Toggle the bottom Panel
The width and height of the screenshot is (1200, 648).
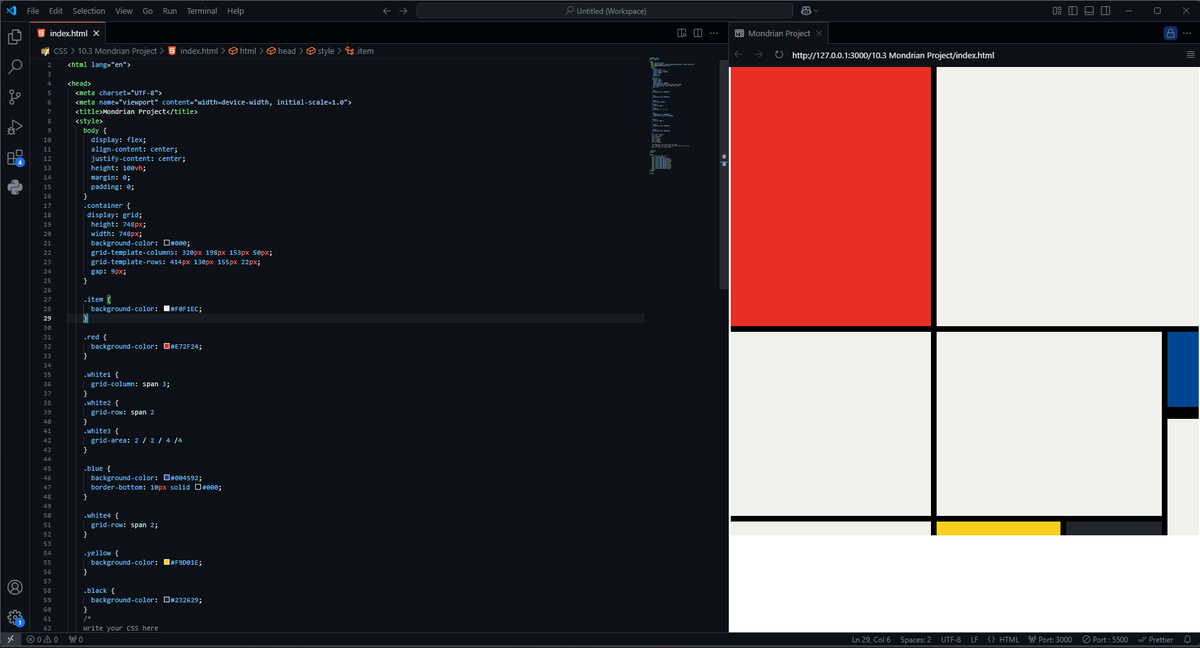1089,10
